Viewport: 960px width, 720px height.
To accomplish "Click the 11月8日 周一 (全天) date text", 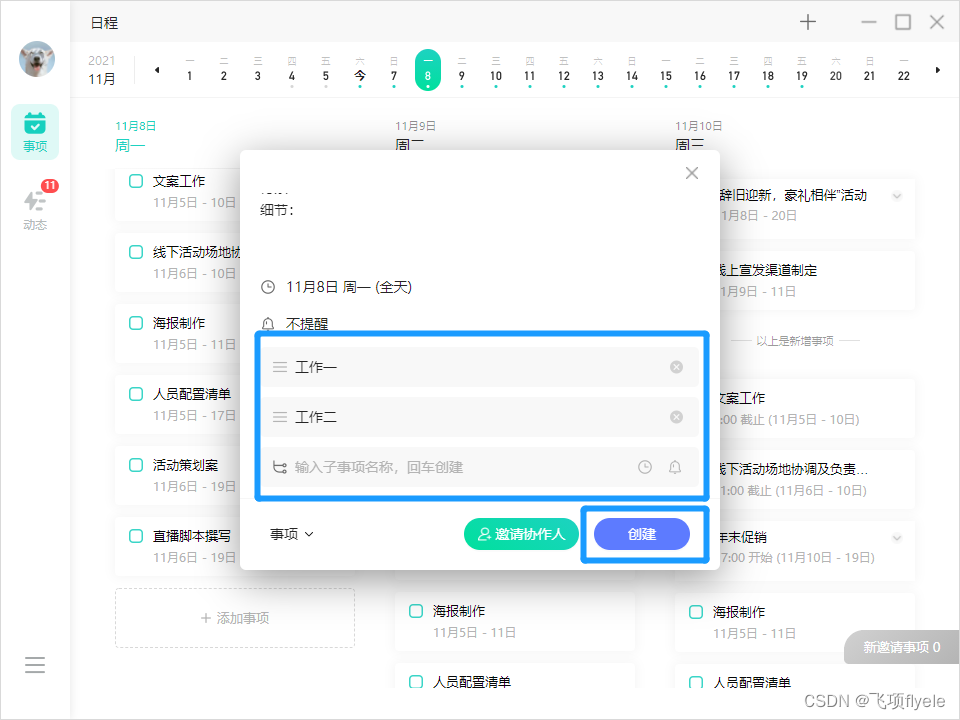I will click(349, 287).
